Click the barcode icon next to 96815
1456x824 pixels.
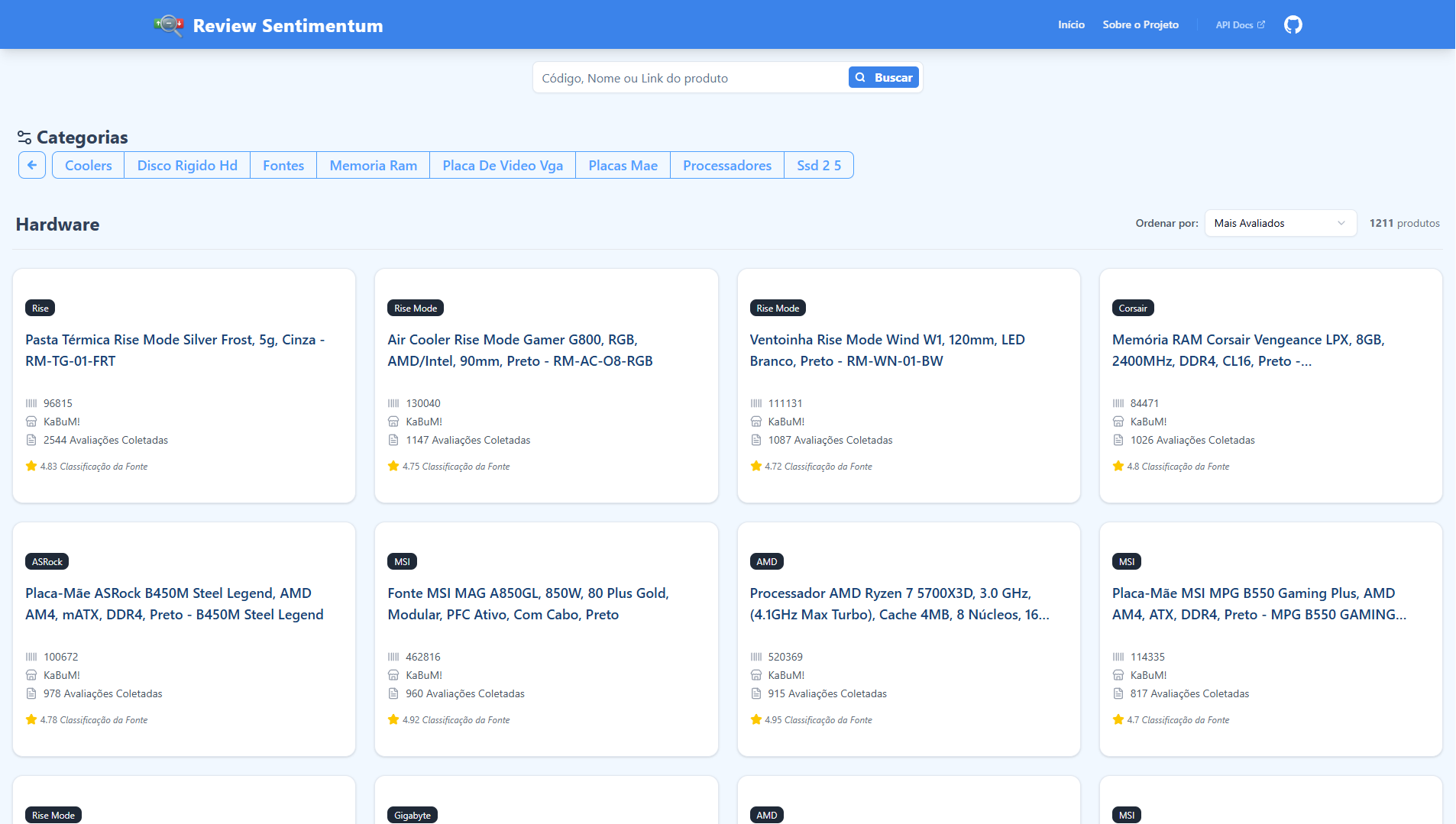click(x=31, y=403)
